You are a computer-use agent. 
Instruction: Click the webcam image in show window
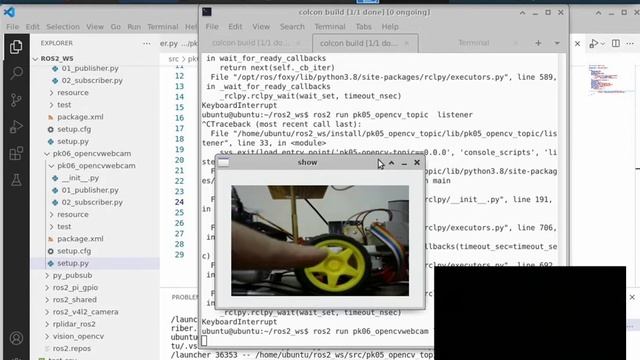click(x=320, y=240)
